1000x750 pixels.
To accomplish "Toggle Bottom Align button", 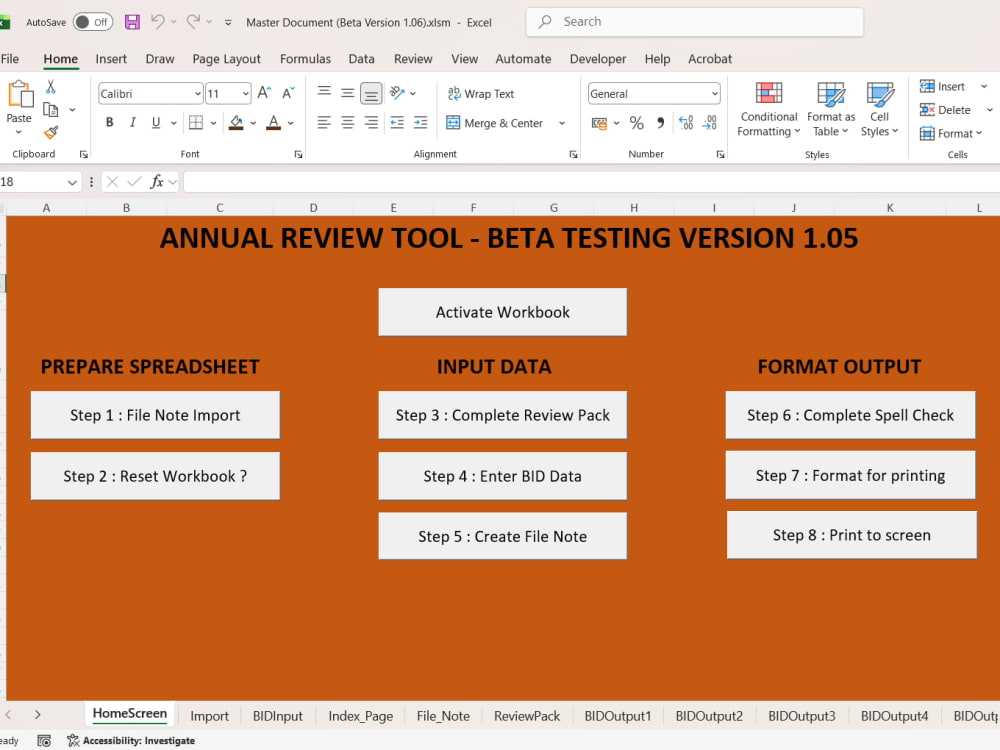I will tap(371, 94).
